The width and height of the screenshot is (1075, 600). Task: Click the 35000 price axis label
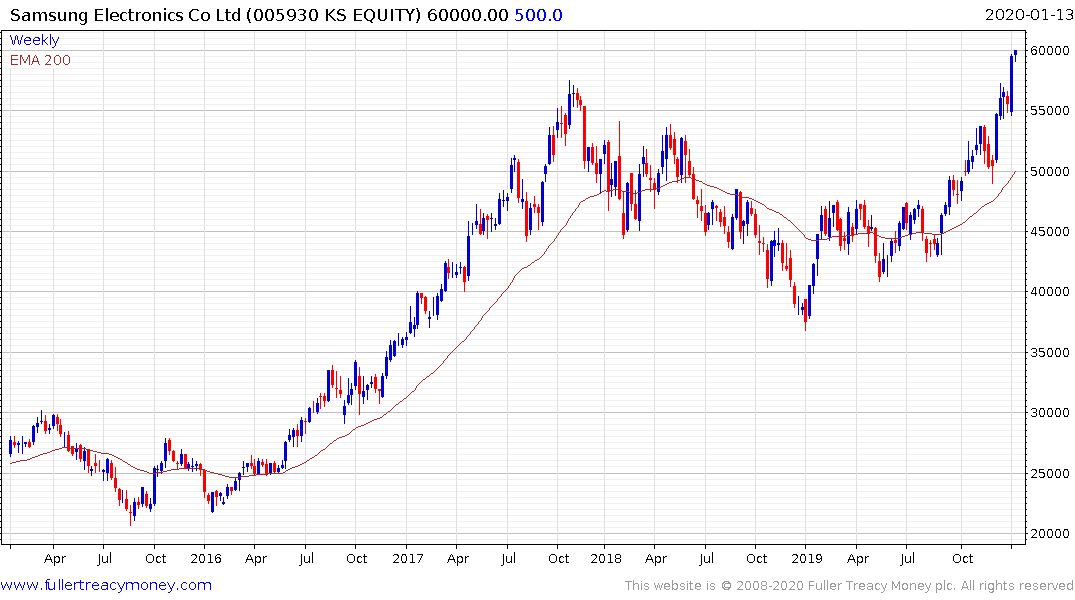coord(1049,352)
